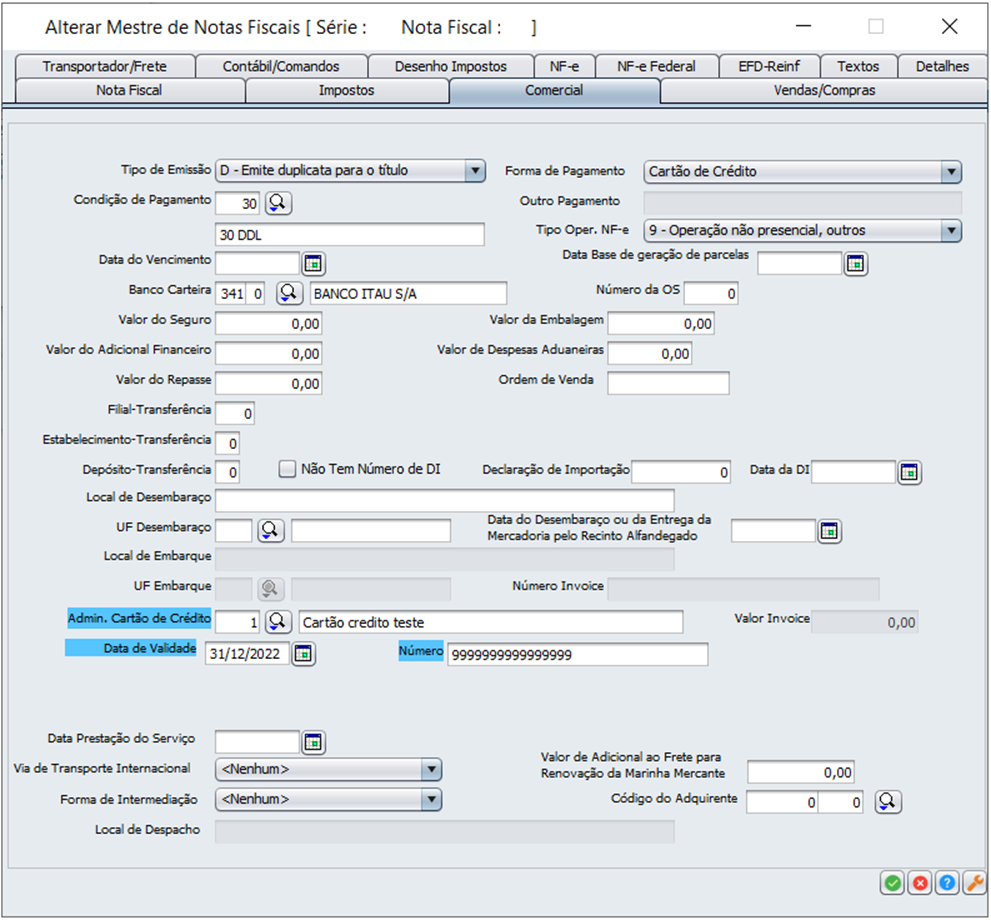This screenshot has width=991, height=920.
Task: Enable the Não Tem Número de DI checkbox
Action: pyautogui.click(x=288, y=469)
